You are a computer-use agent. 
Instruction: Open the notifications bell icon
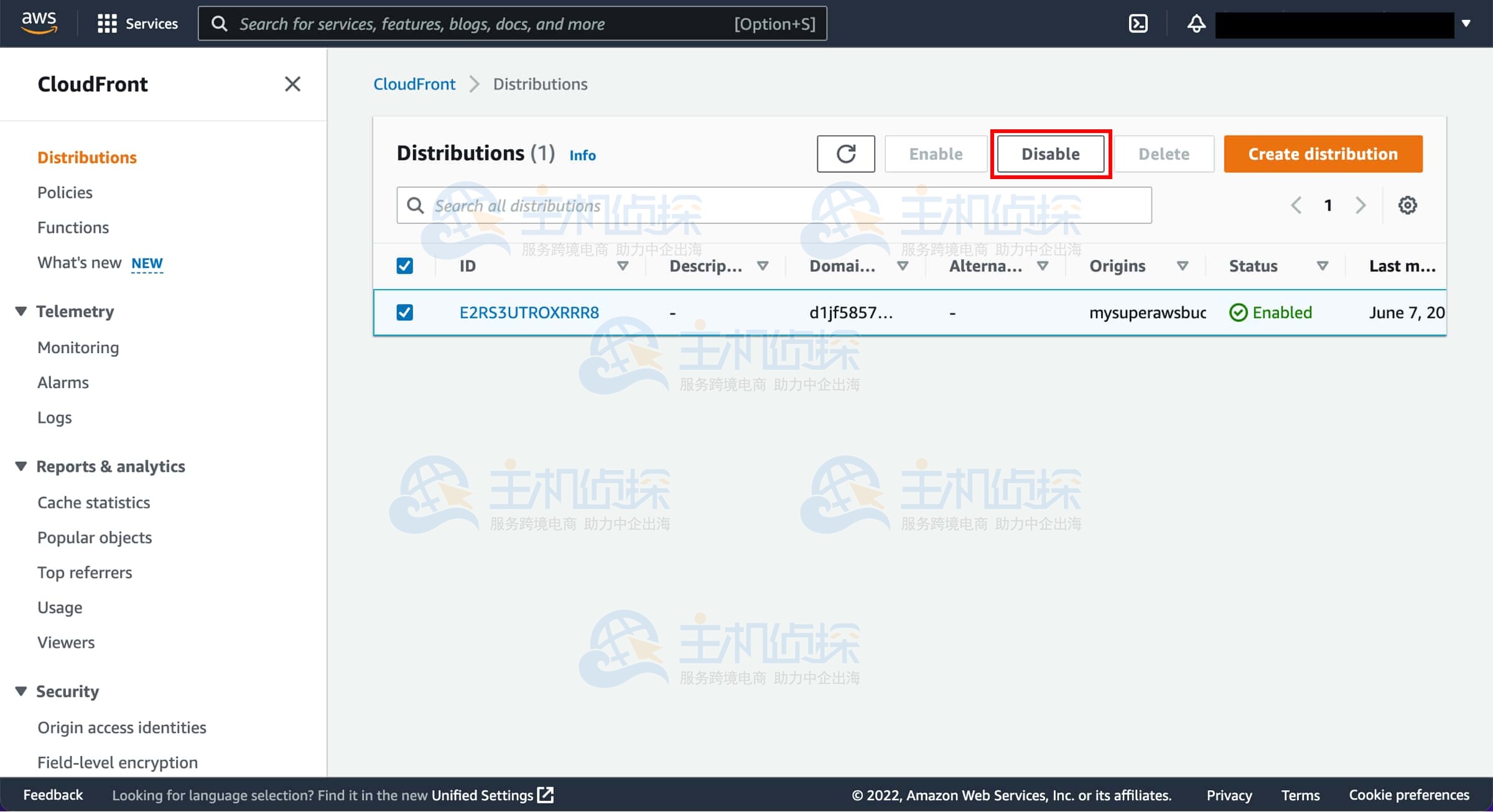click(1196, 24)
